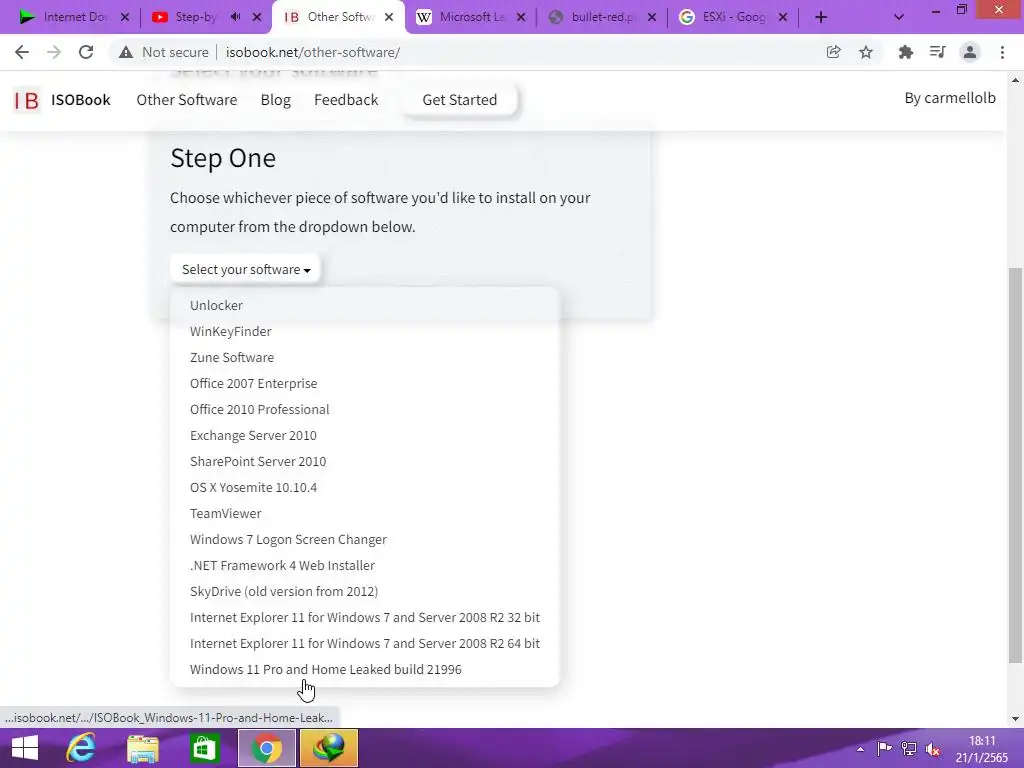Close the bullet-red tab

coord(652,18)
